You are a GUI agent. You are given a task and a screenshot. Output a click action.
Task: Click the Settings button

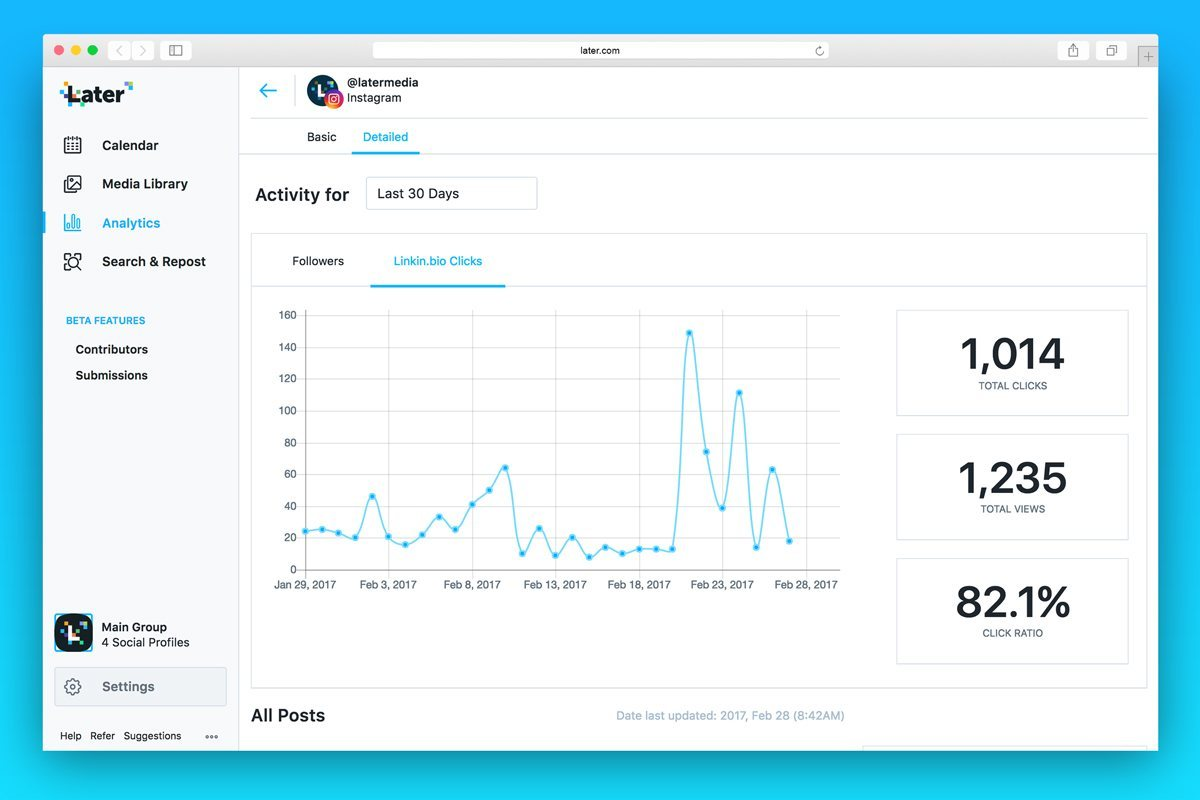[x=140, y=687]
